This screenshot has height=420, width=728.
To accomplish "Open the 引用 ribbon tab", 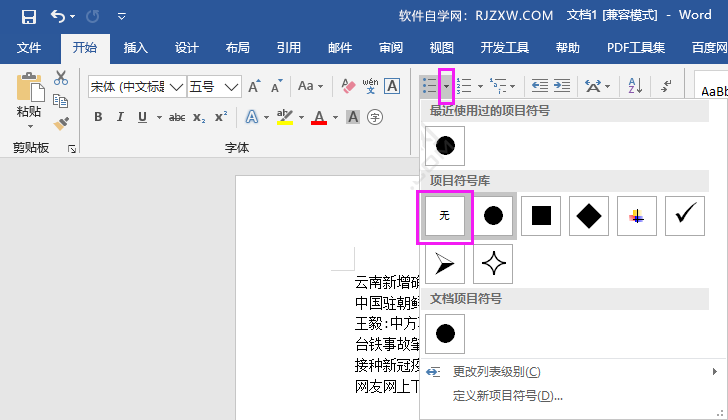I will [289, 48].
